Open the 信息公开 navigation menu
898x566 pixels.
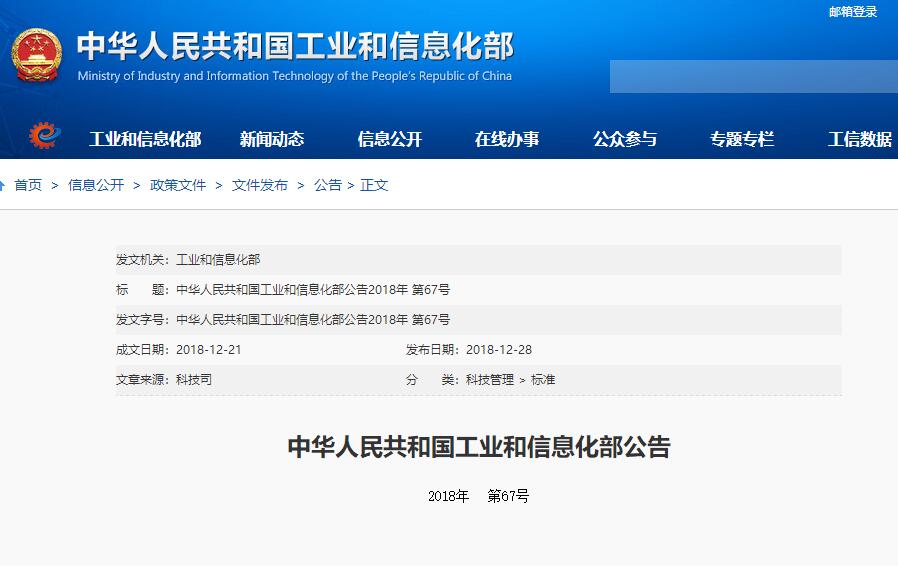(389, 139)
